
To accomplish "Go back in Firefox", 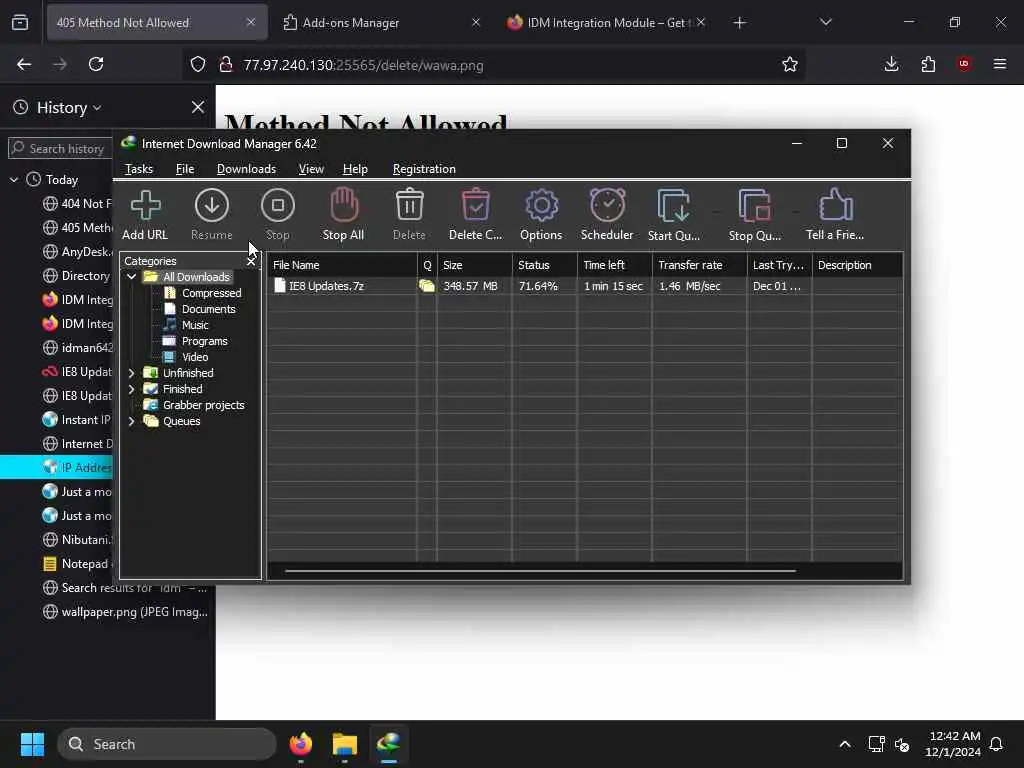I will 24,64.
